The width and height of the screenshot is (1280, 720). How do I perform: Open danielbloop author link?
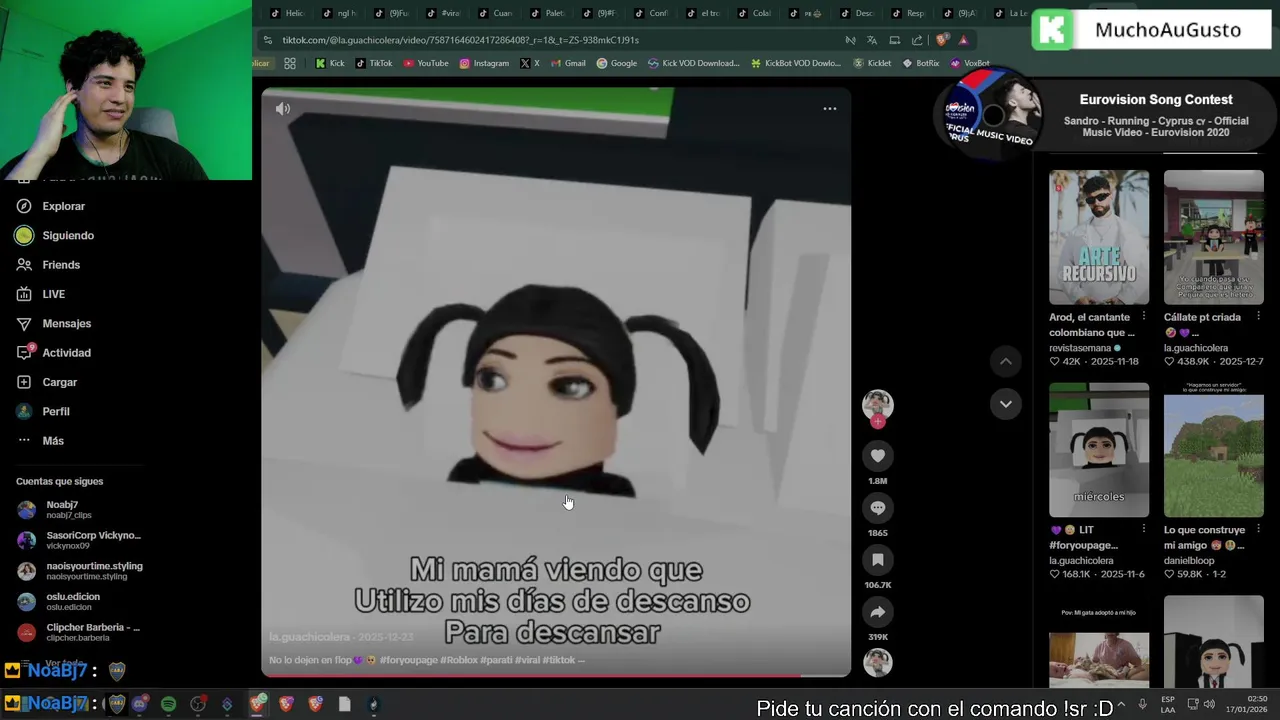pos(1190,561)
